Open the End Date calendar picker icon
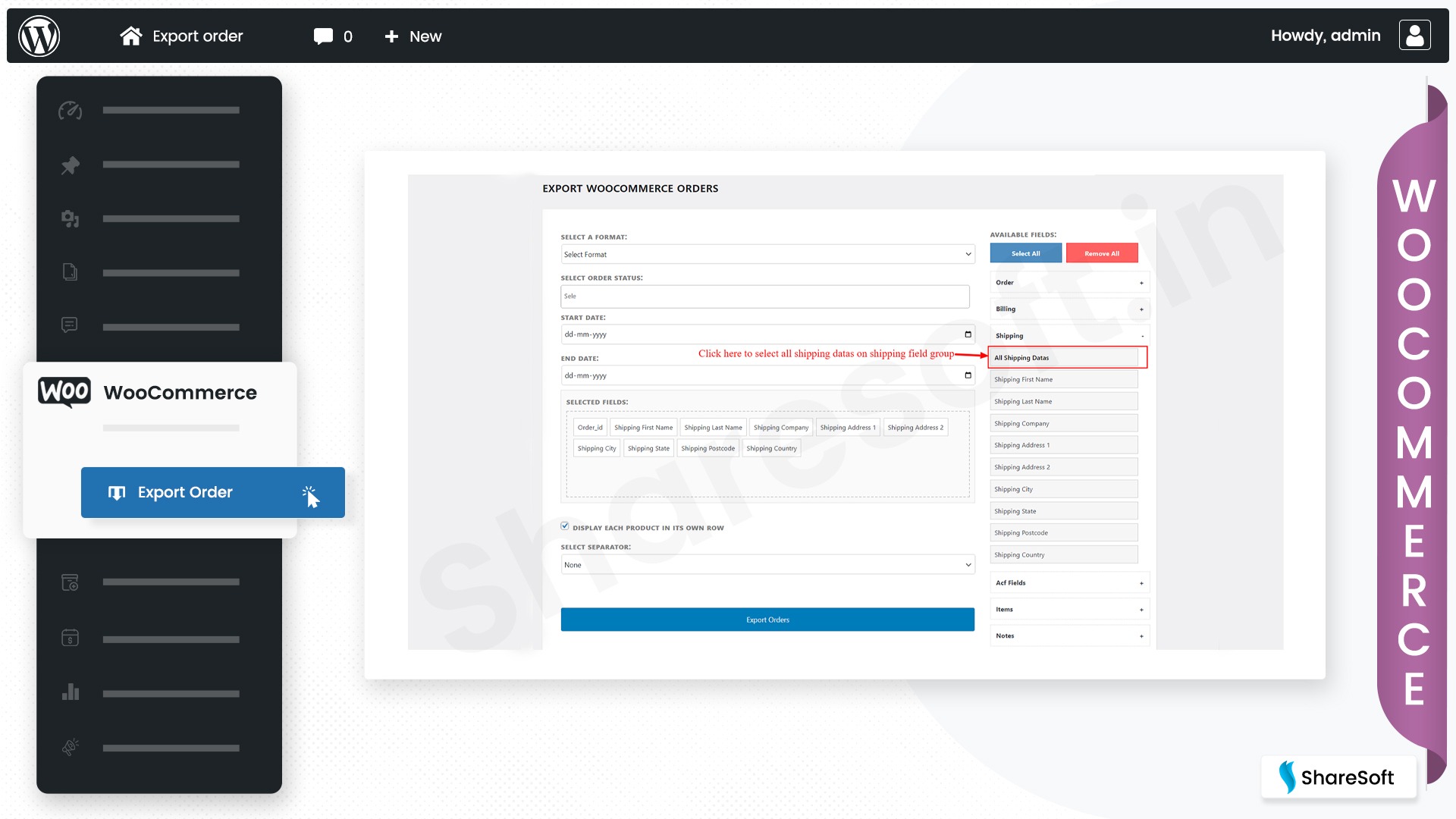The image size is (1456, 819). [968, 375]
